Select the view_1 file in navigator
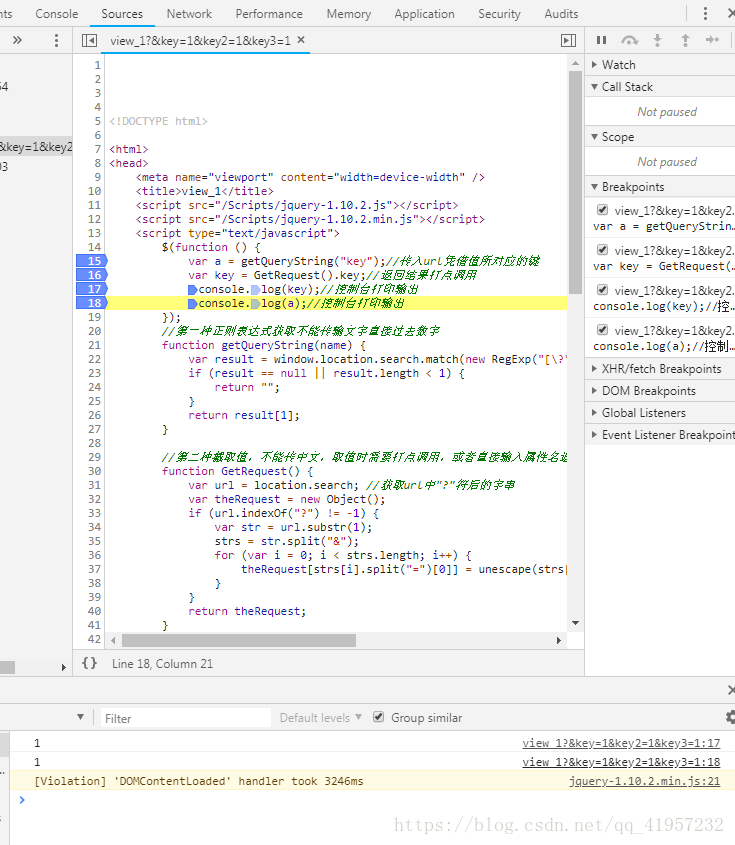 click(36, 147)
